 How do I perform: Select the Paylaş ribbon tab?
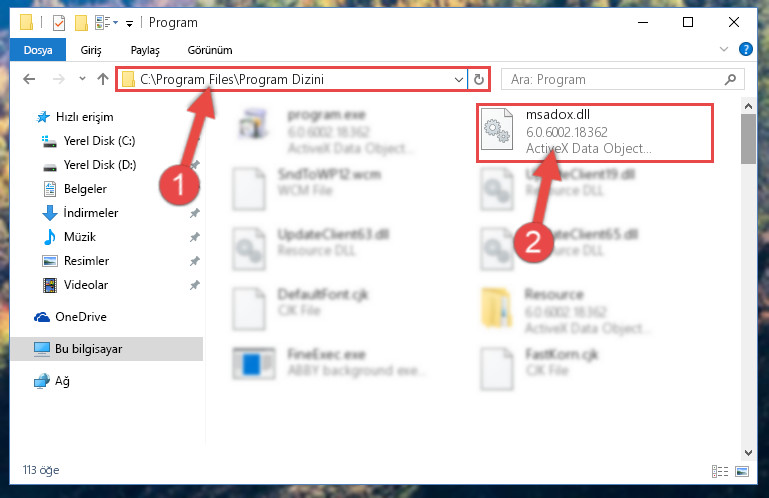coord(145,50)
